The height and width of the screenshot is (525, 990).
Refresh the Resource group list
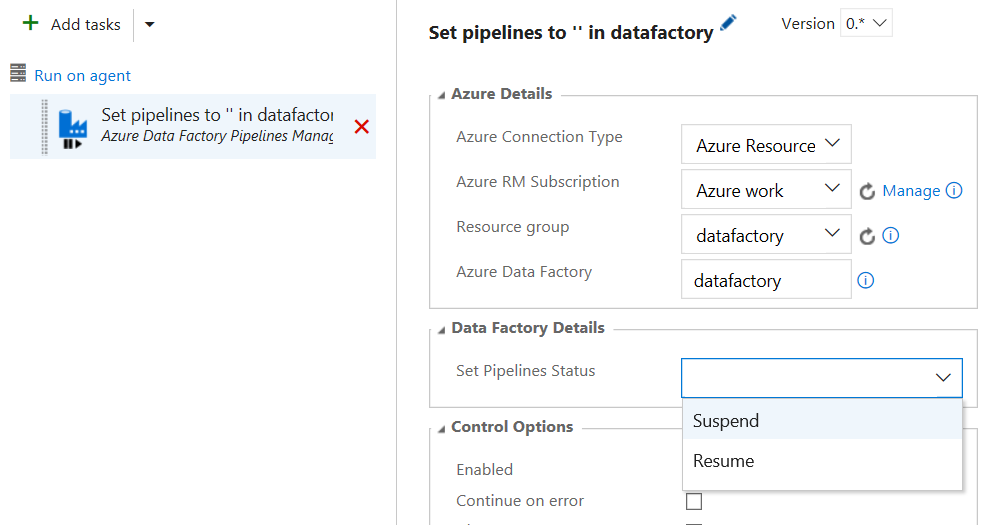(x=867, y=236)
